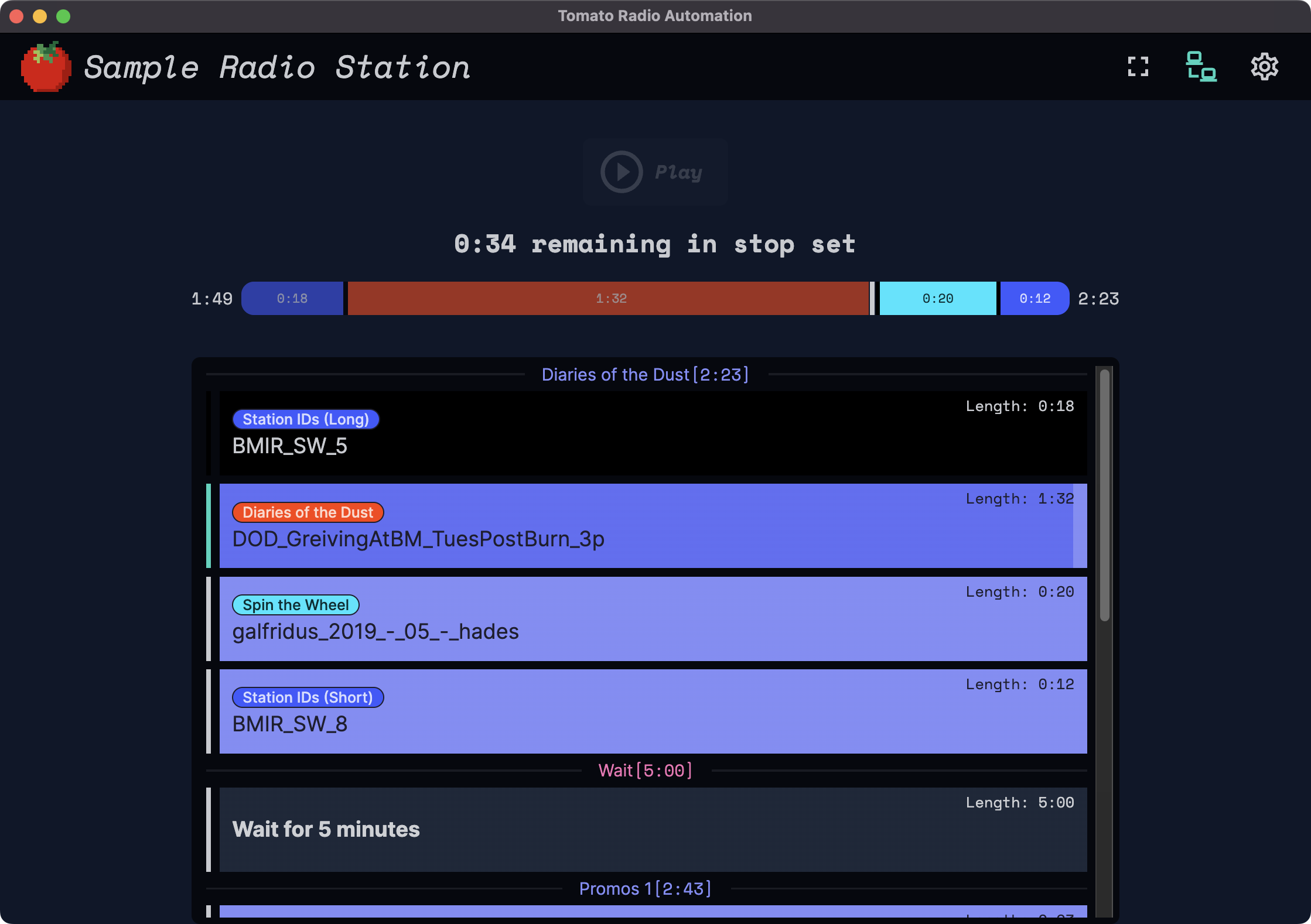Click the Spin the Wheel tag
This screenshot has height=924, width=1311.
pos(296,605)
